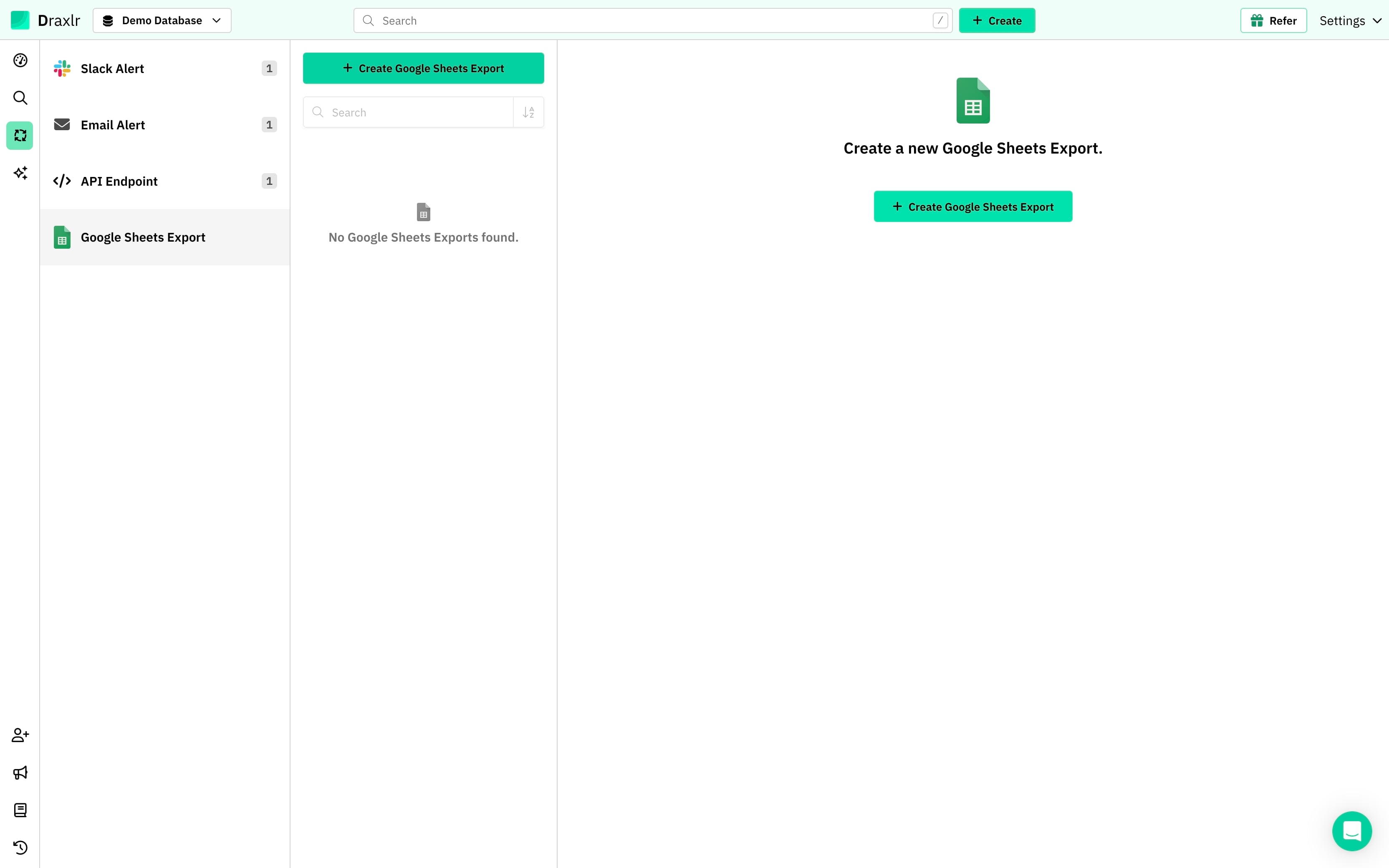Click the API Endpoint count badge
1389x868 pixels.
click(x=269, y=181)
